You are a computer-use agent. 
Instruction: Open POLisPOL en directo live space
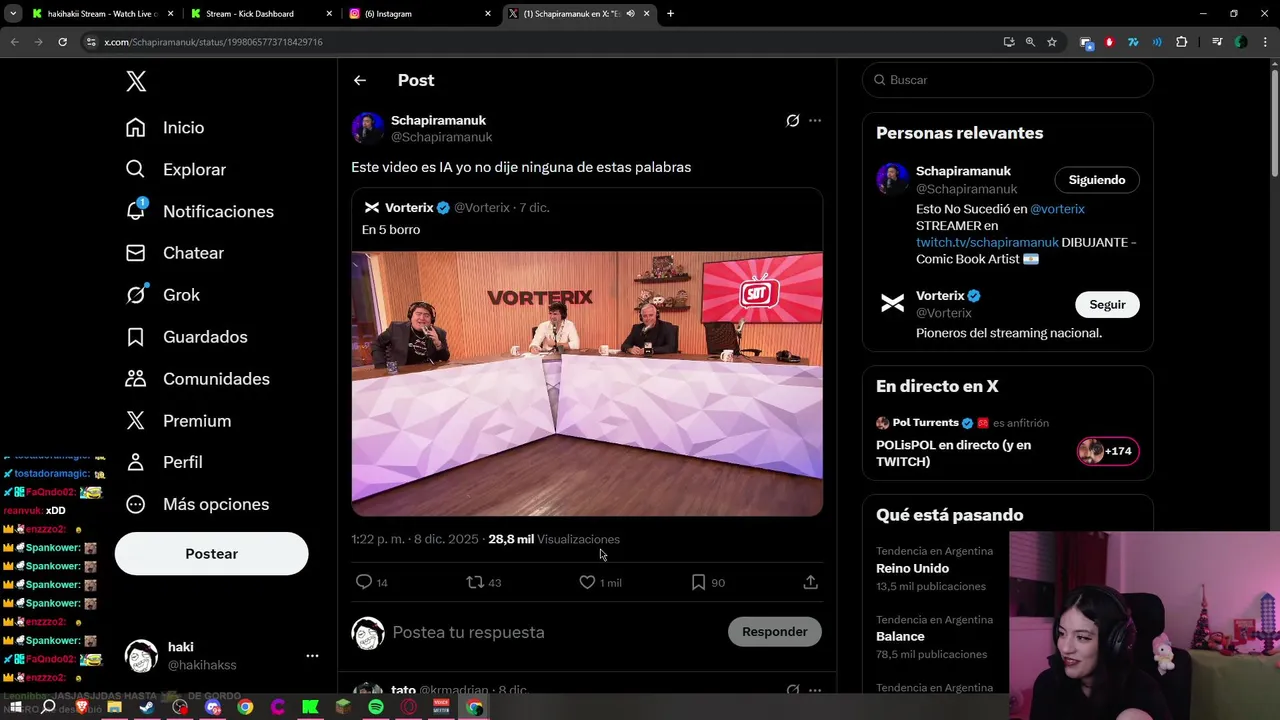tap(953, 453)
